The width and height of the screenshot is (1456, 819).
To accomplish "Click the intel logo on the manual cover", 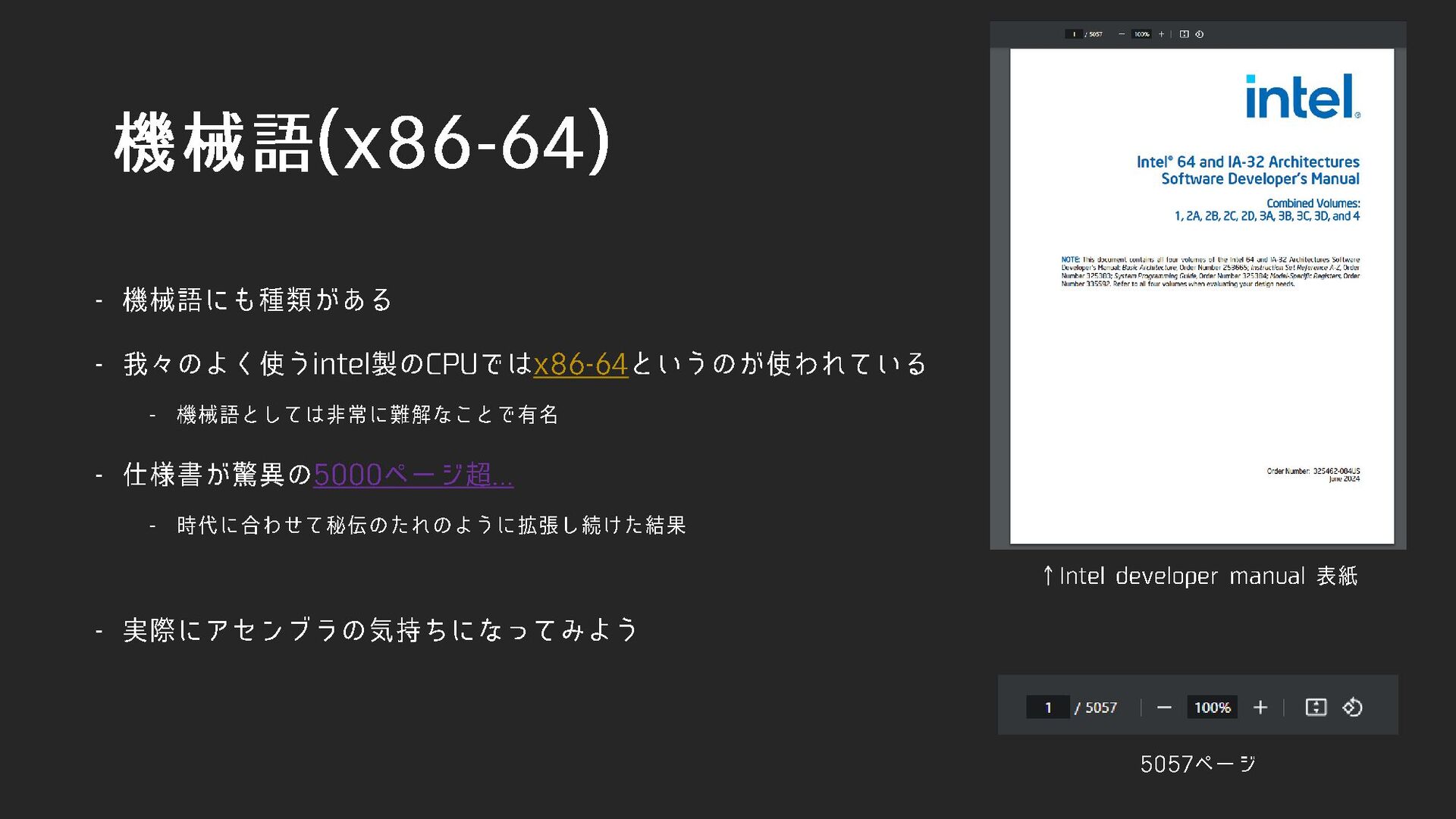I will (1303, 96).
